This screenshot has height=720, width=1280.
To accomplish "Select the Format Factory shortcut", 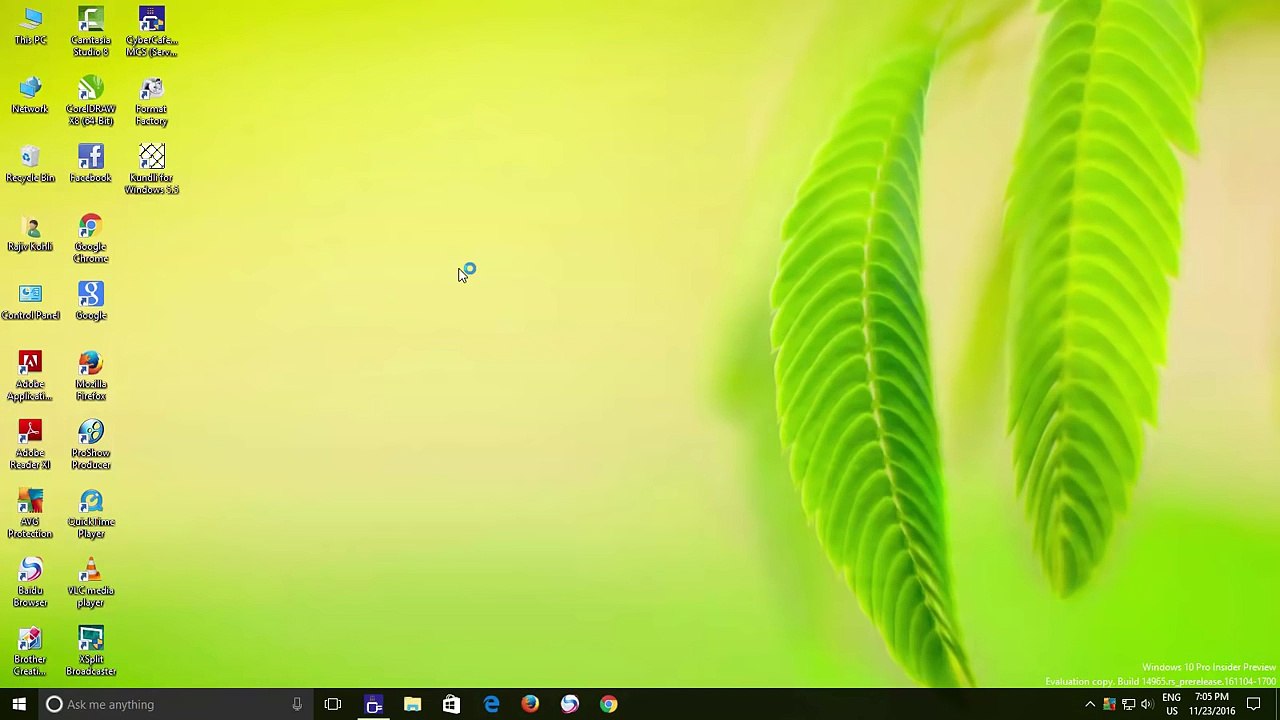I will [x=152, y=101].
